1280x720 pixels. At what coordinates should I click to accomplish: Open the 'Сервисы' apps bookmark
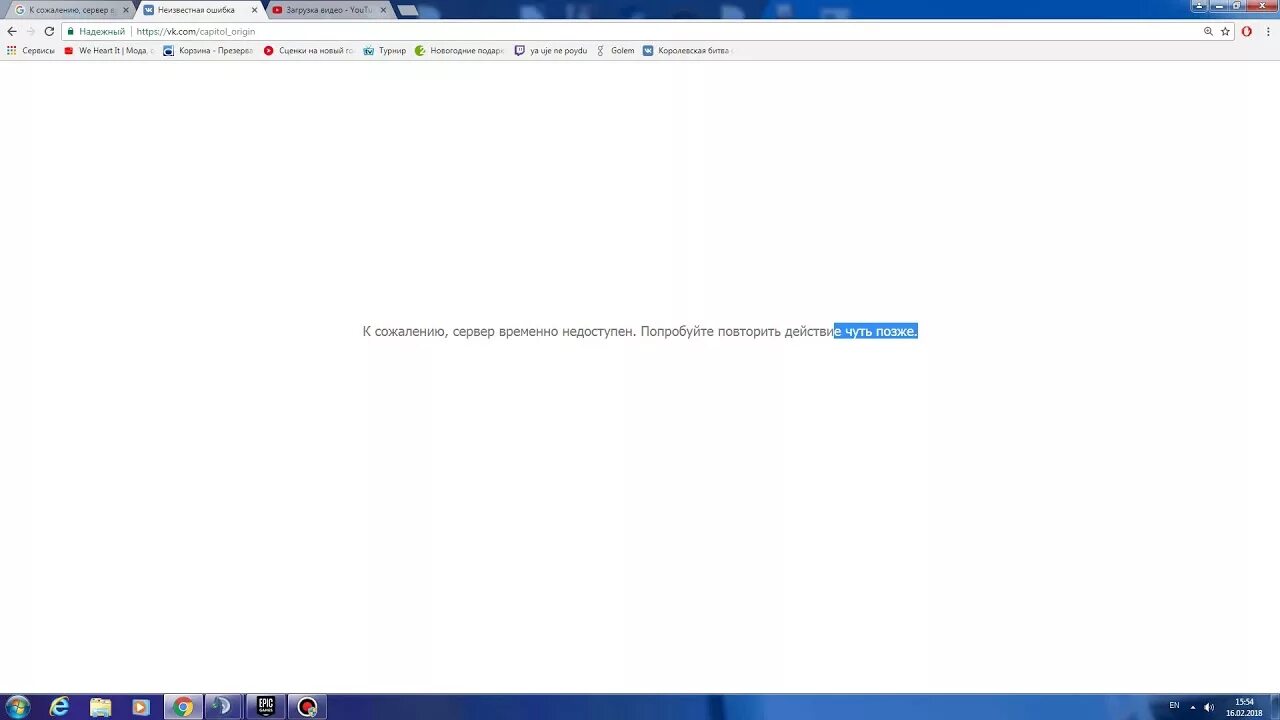pyautogui.click(x=31, y=50)
